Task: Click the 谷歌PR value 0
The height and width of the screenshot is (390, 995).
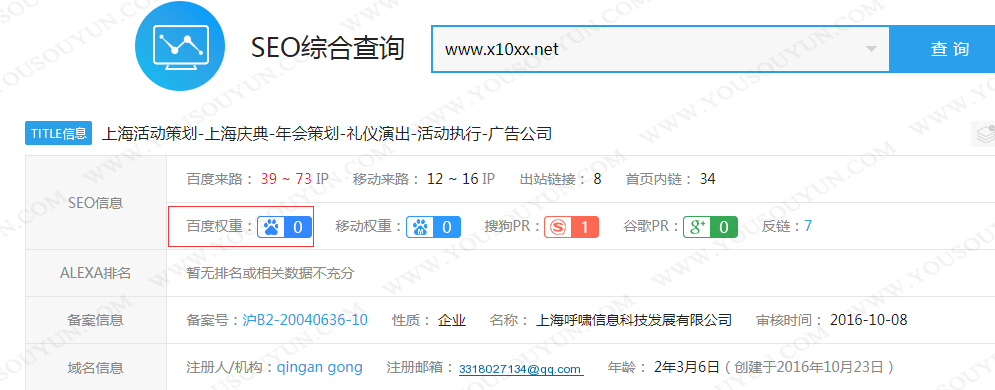Action: point(723,227)
